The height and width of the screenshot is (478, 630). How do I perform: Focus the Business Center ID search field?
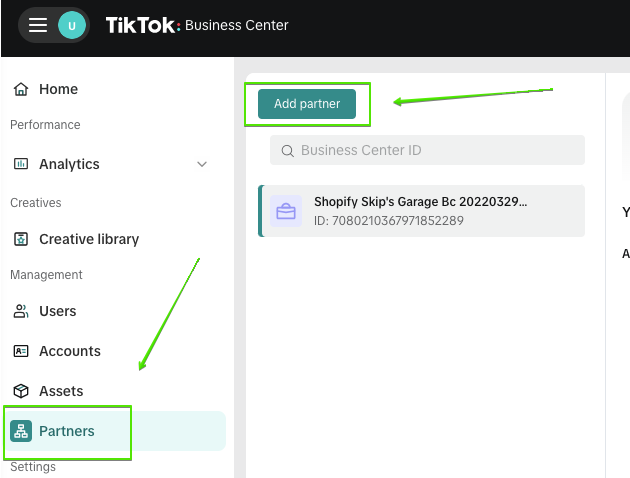coord(428,150)
